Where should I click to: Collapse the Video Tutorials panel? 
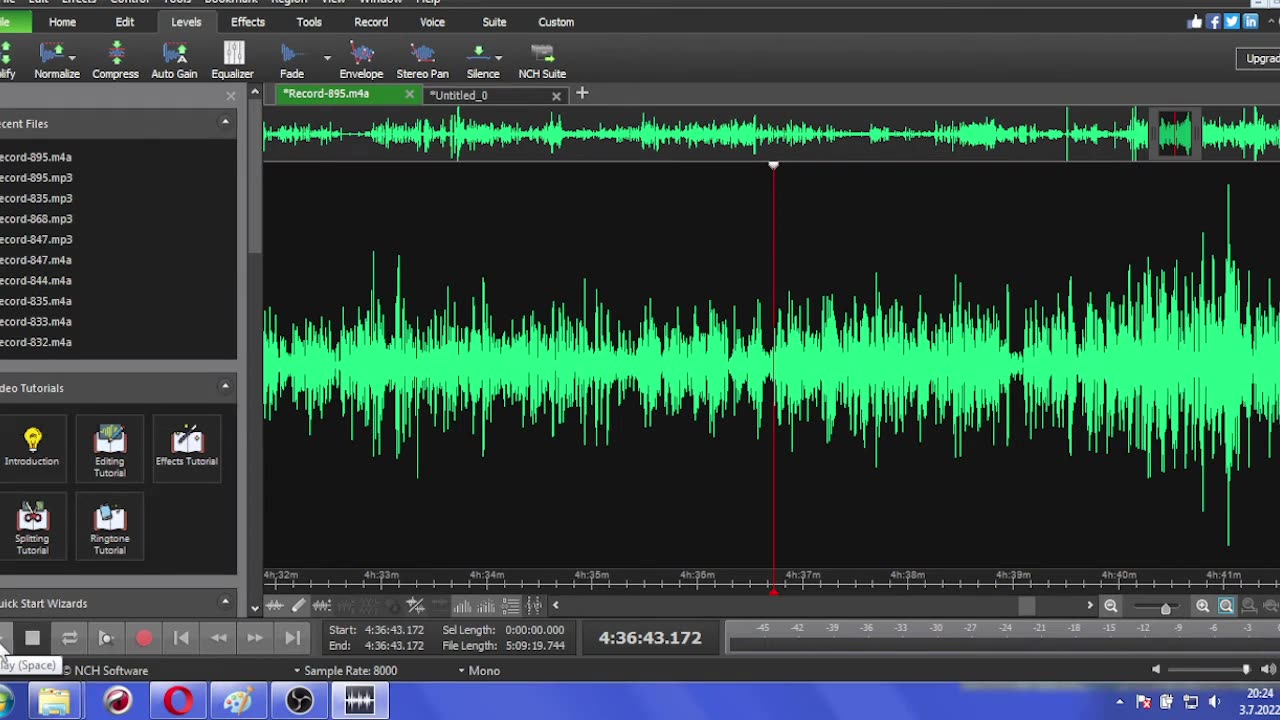point(225,386)
